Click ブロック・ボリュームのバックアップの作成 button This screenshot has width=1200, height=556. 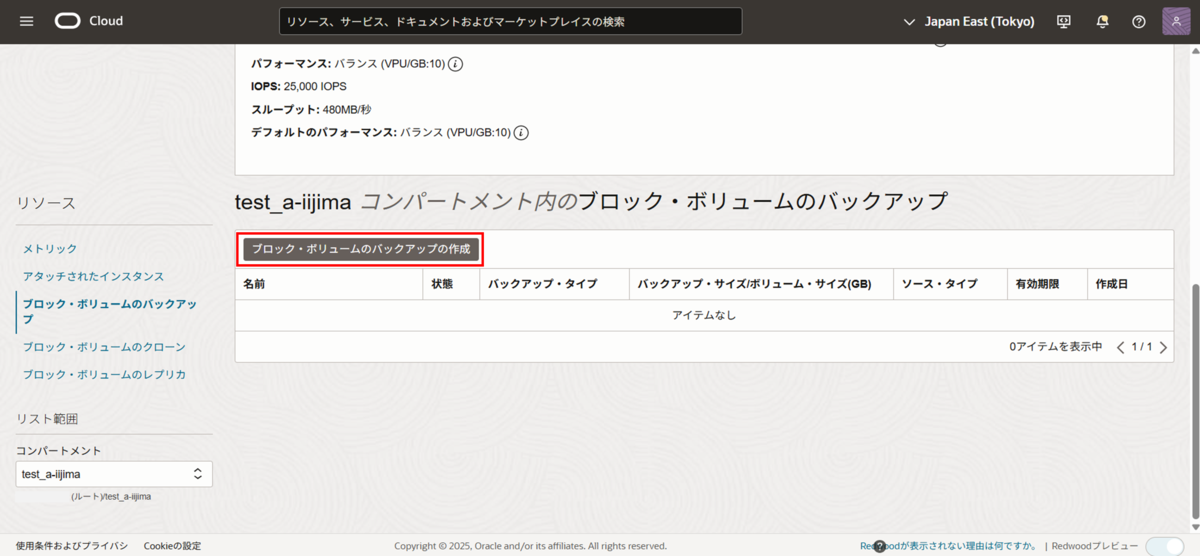point(361,249)
